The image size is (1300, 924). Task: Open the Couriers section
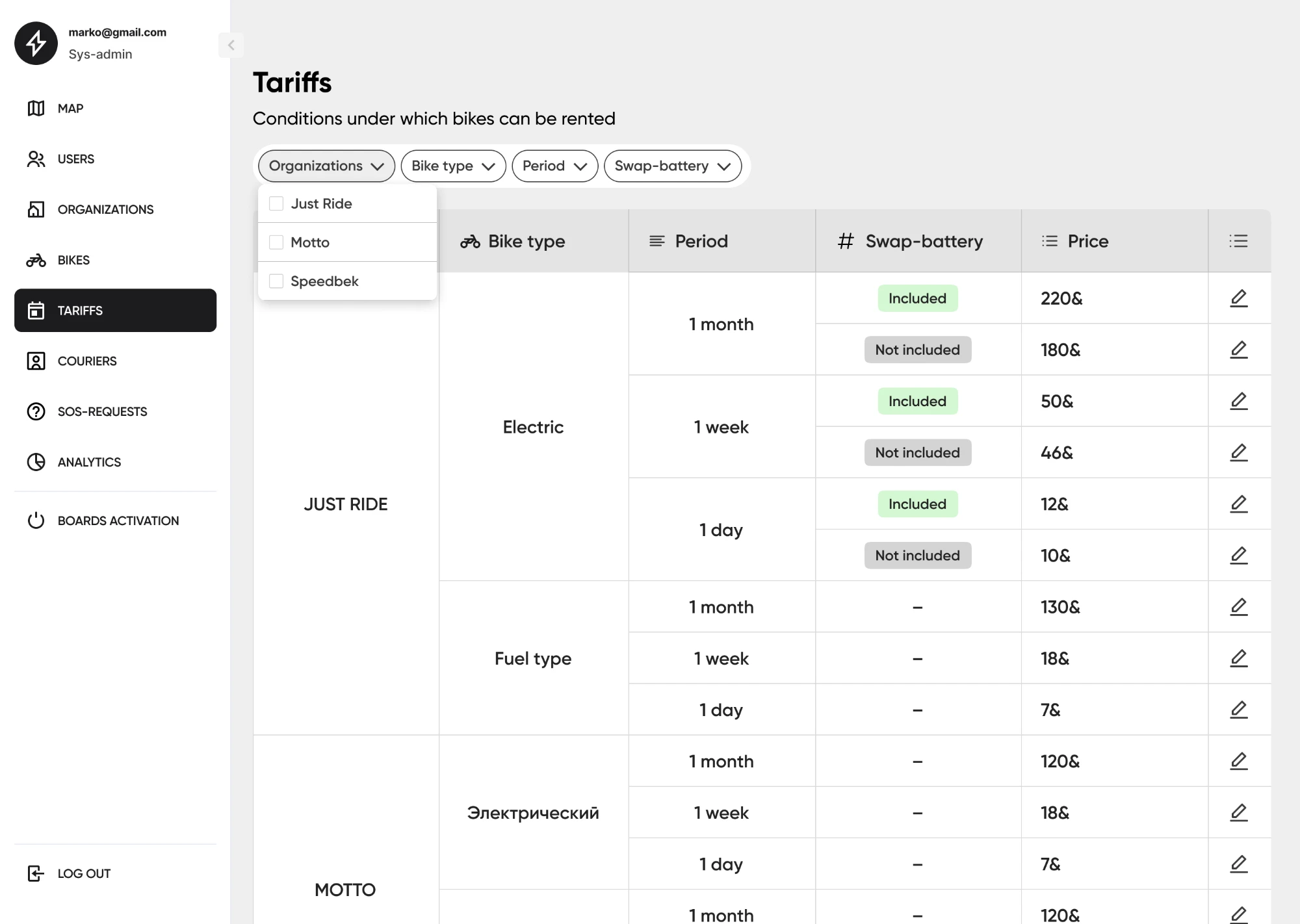(x=115, y=361)
